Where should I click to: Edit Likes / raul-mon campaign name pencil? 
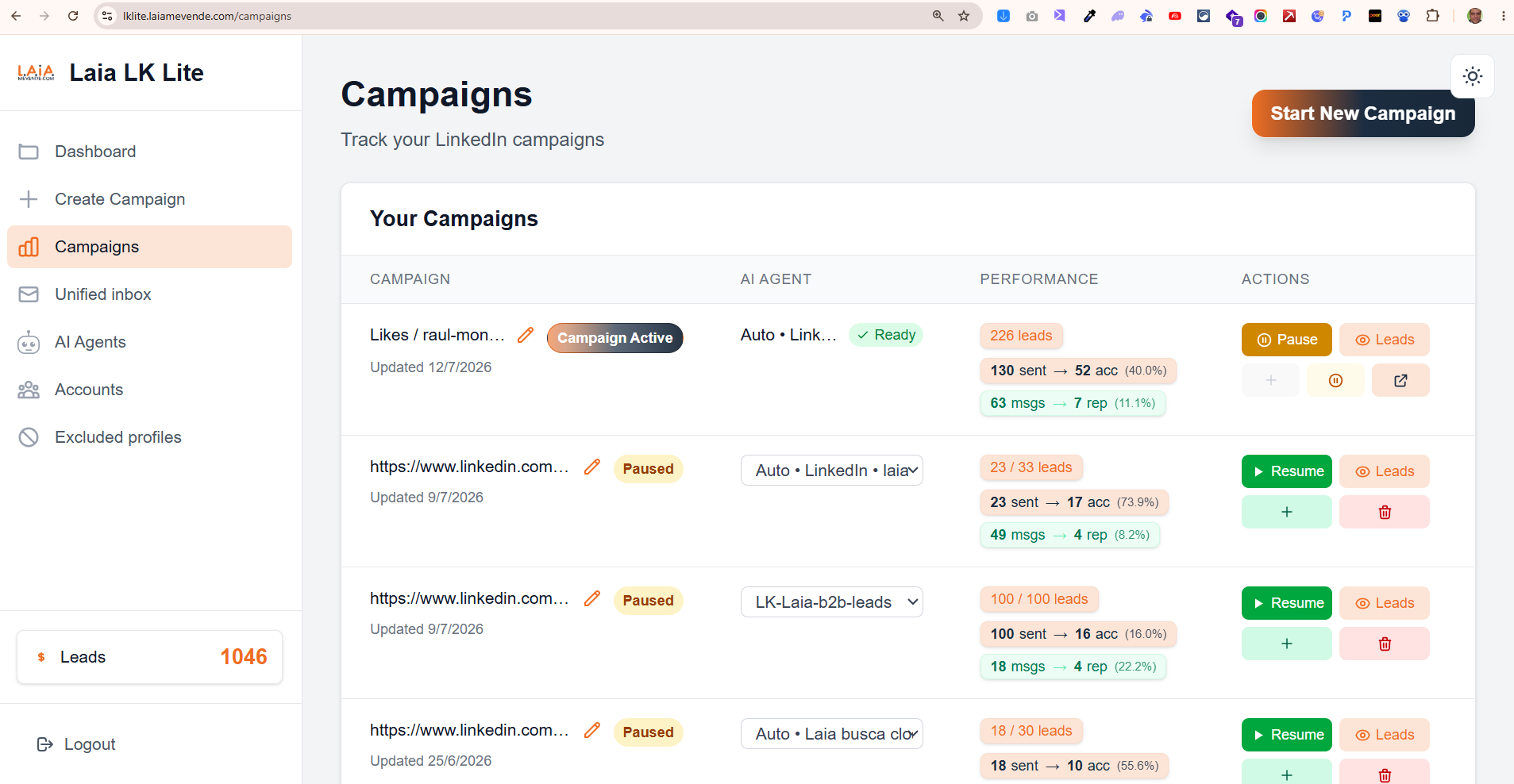point(526,335)
